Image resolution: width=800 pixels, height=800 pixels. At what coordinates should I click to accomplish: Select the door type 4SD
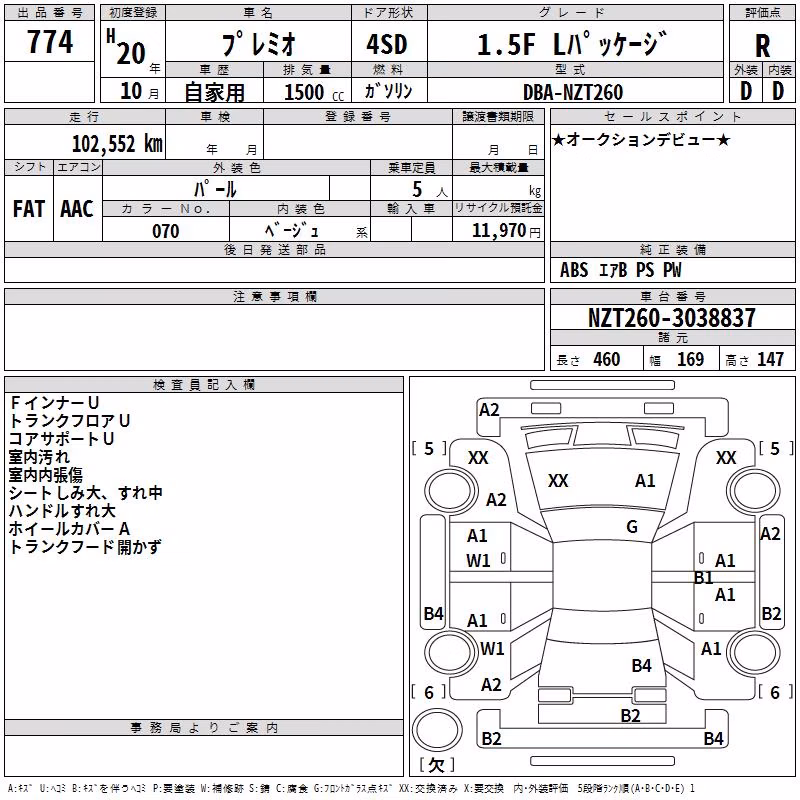click(x=387, y=44)
